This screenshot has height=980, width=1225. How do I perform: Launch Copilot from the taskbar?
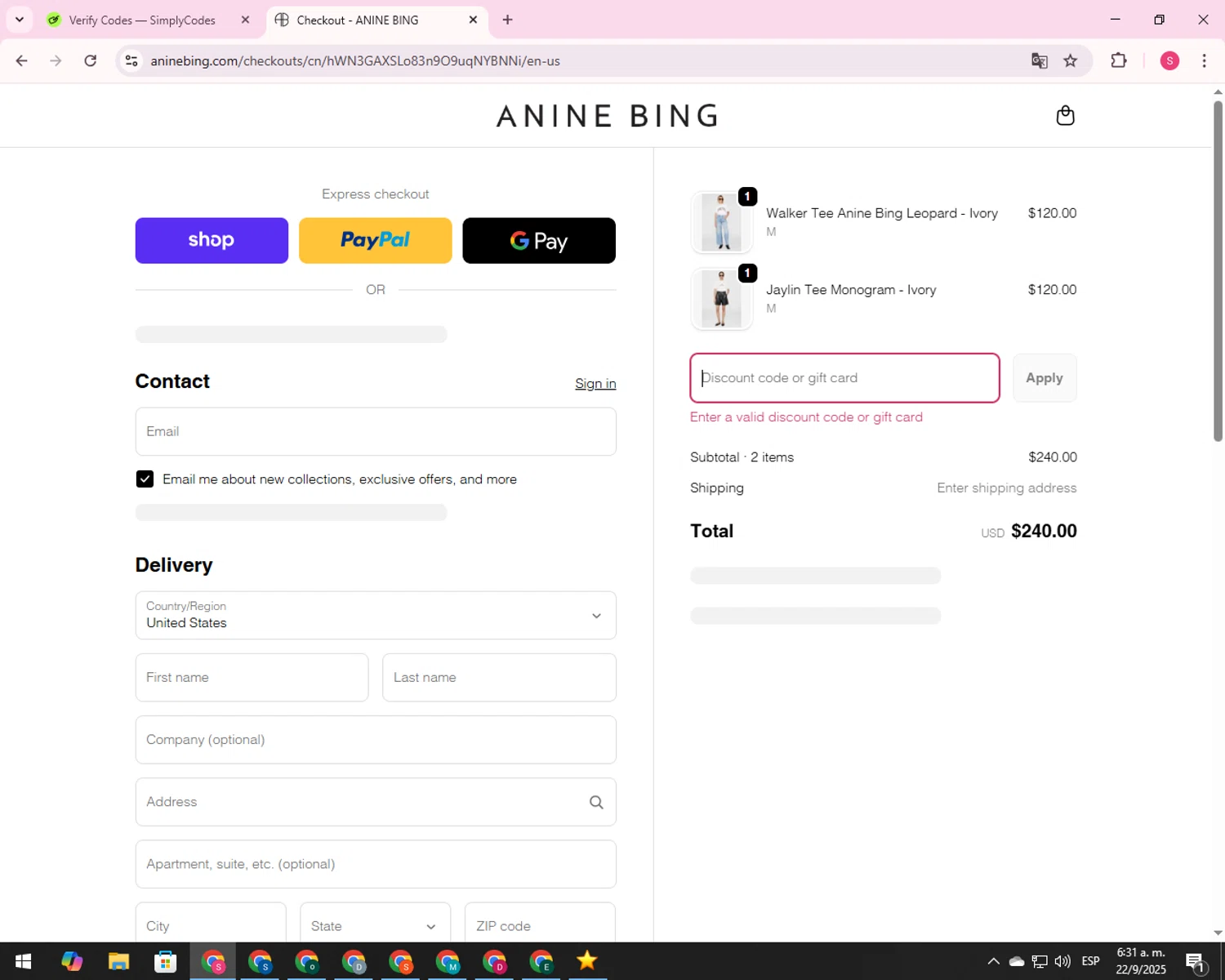point(72,961)
